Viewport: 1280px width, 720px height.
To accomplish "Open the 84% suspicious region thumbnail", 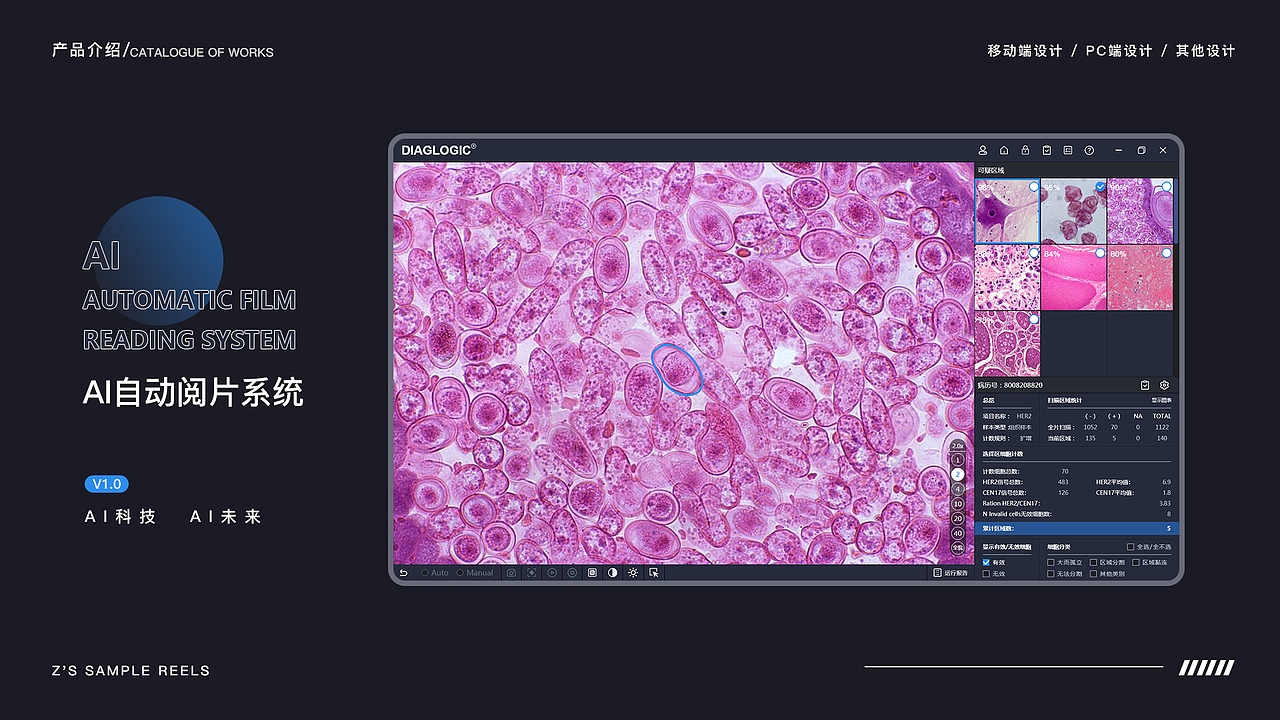I will pos(1074,278).
